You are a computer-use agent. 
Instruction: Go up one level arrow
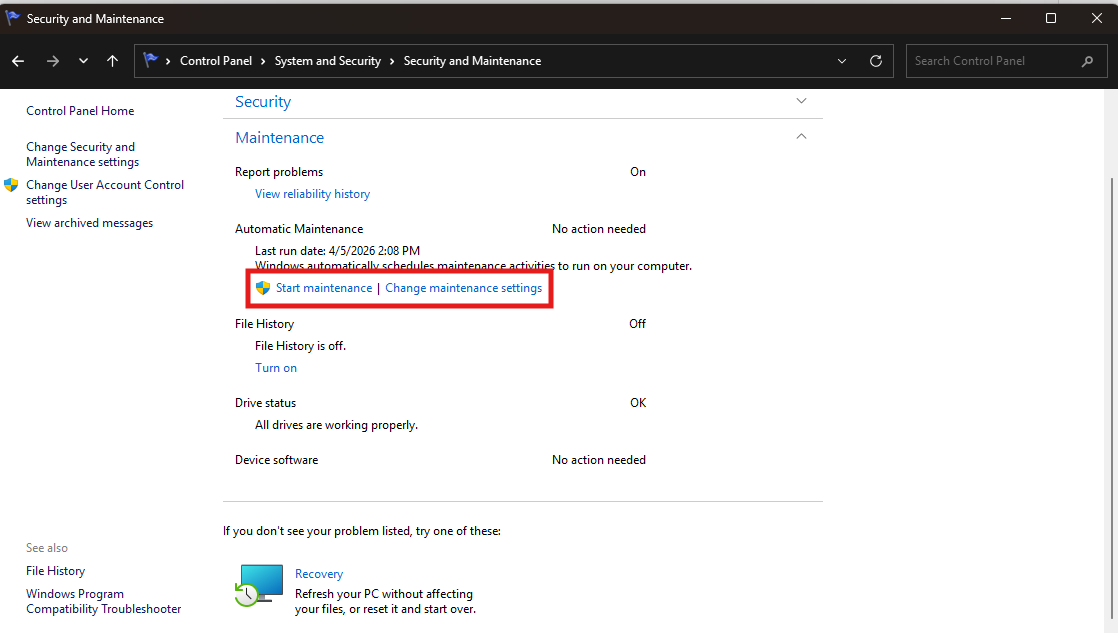coord(113,61)
